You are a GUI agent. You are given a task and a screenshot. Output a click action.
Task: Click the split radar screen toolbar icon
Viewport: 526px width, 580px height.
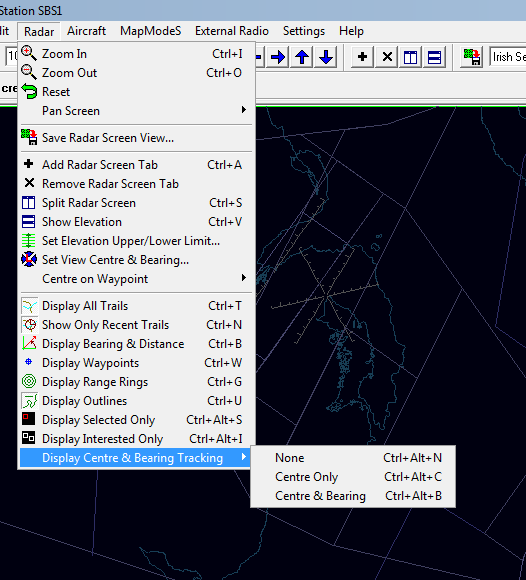click(x=411, y=57)
